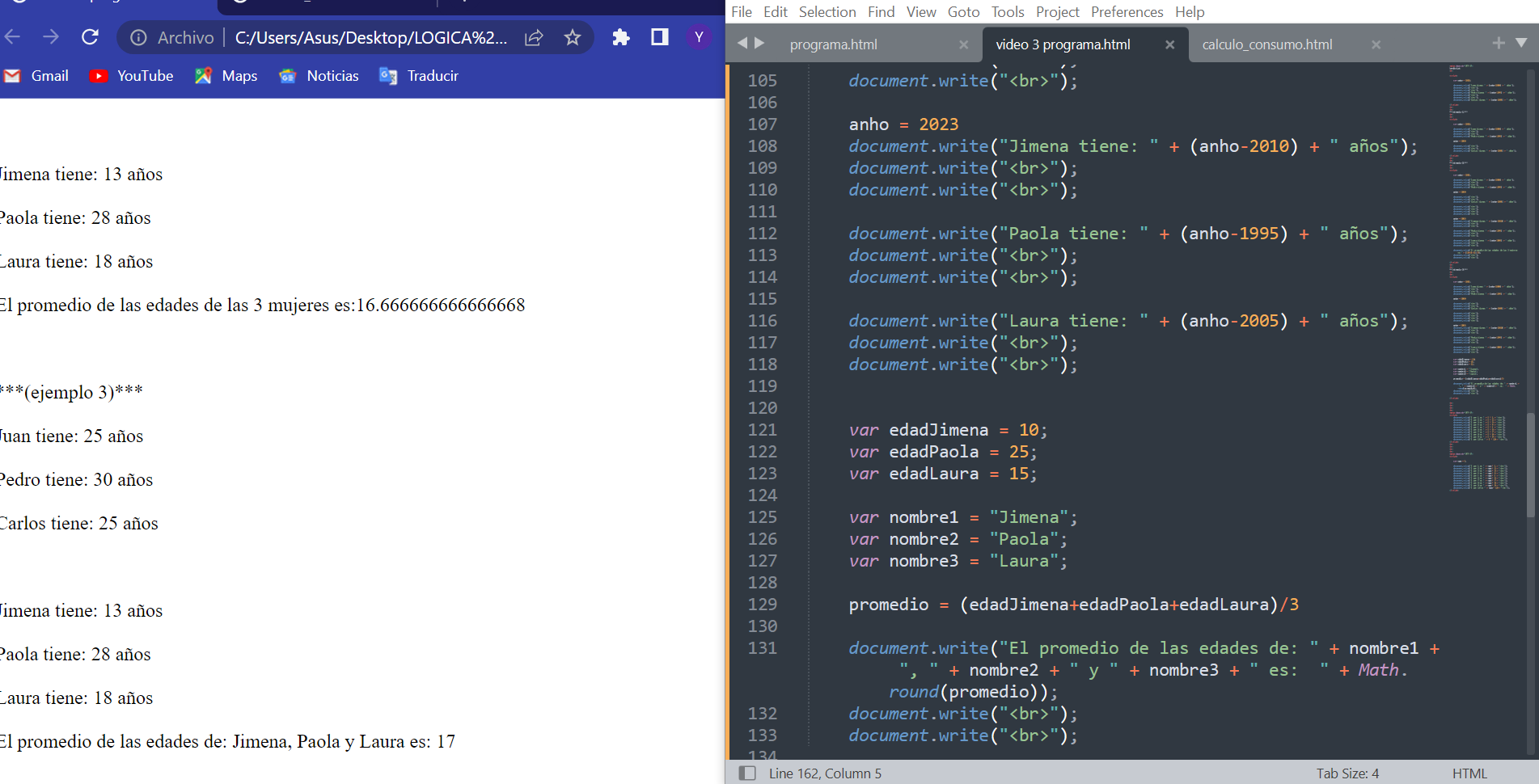The image size is (1539, 784).
Task: Click the site info icon beside Archivo
Action: (x=138, y=37)
